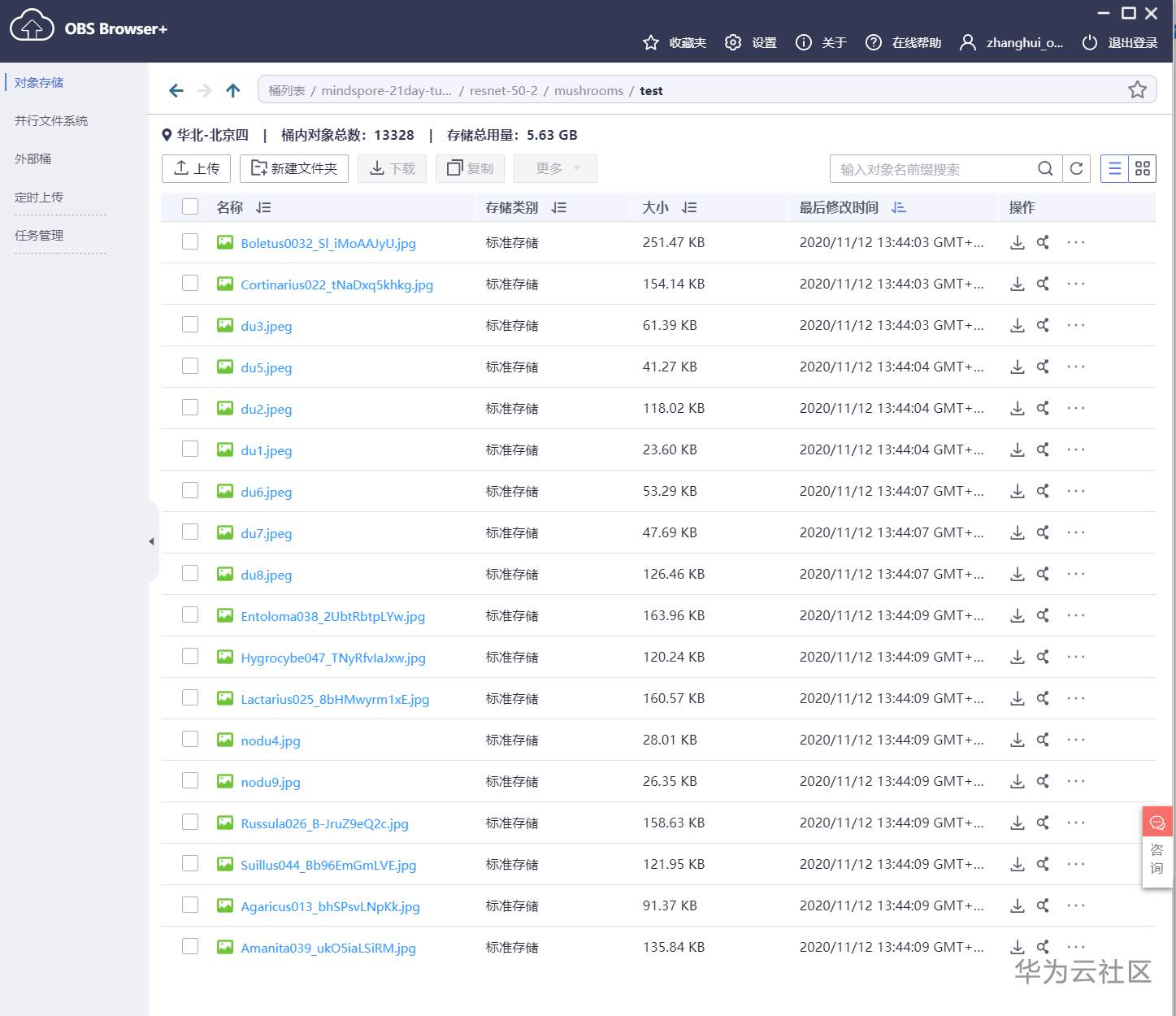The image size is (1176, 1016).
Task: Open the 任务管理 sidebar section
Action: point(39,236)
